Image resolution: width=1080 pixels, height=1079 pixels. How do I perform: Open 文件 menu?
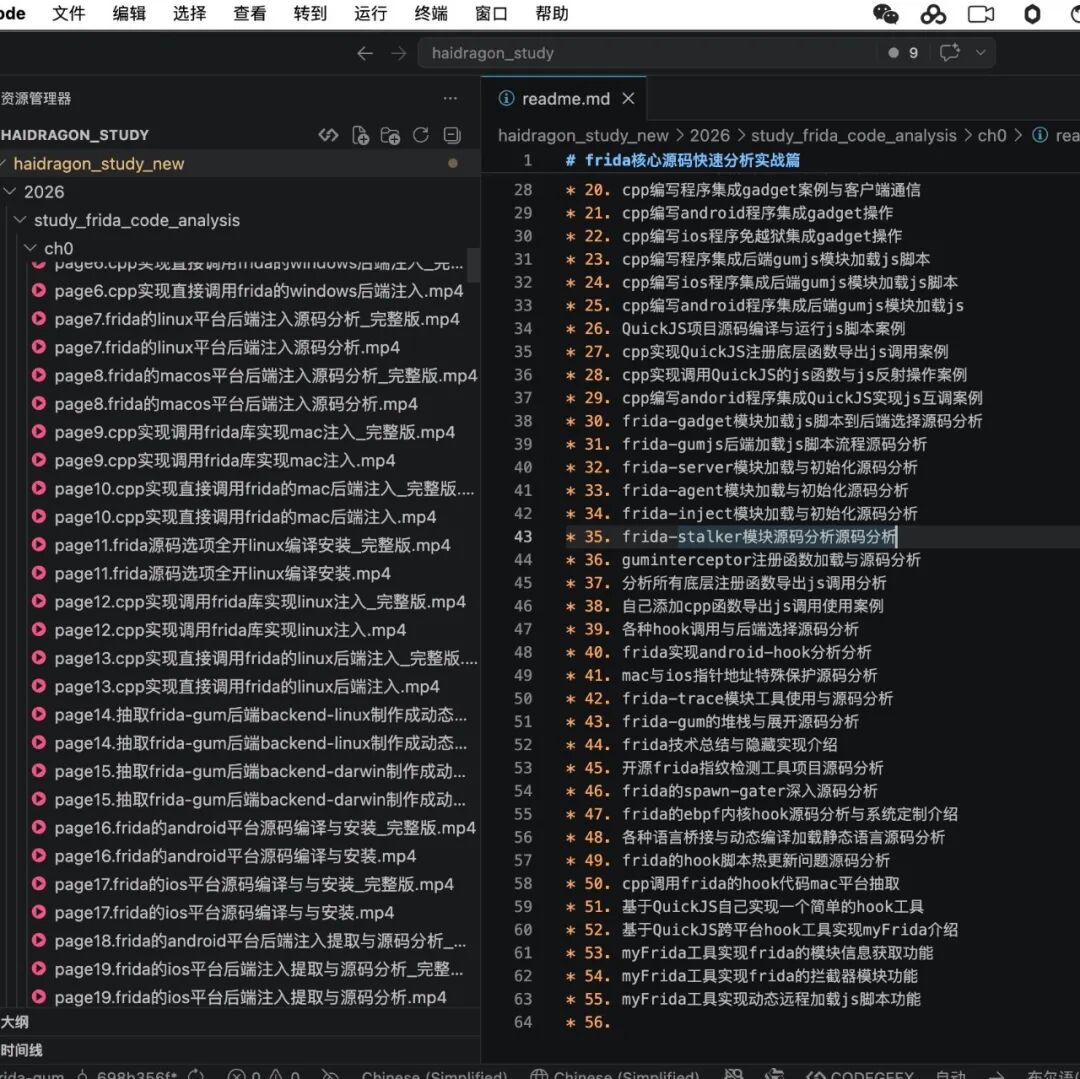pos(69,14)
